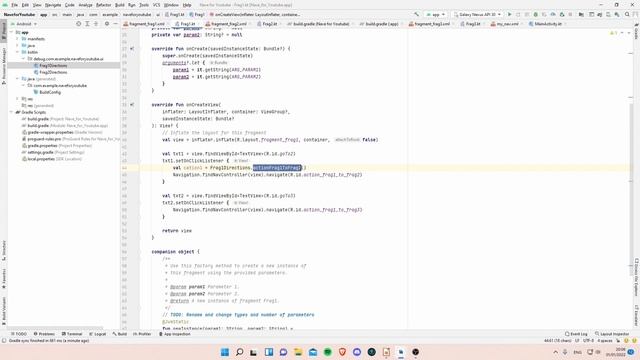The image size is (640, 360).
Task: Expand the res folder
Action: 18,99
